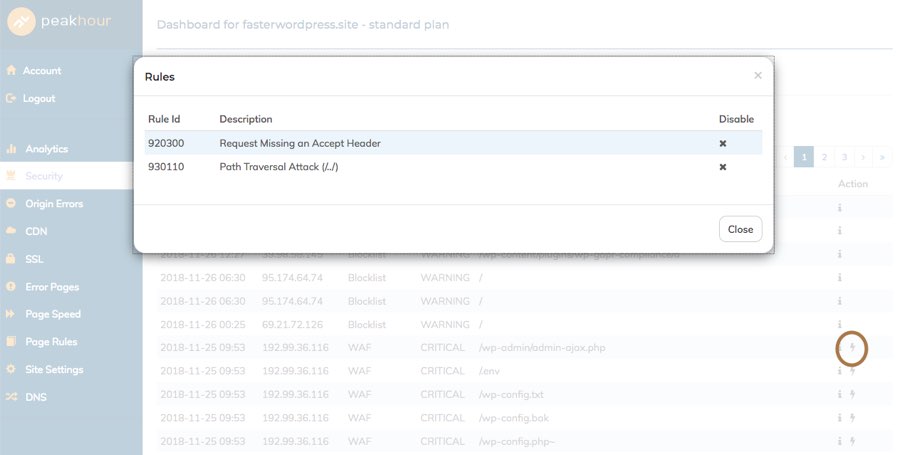The image size is (900, 455).
Task: Go to page 1 of events
Action: (x=804, y=157)
